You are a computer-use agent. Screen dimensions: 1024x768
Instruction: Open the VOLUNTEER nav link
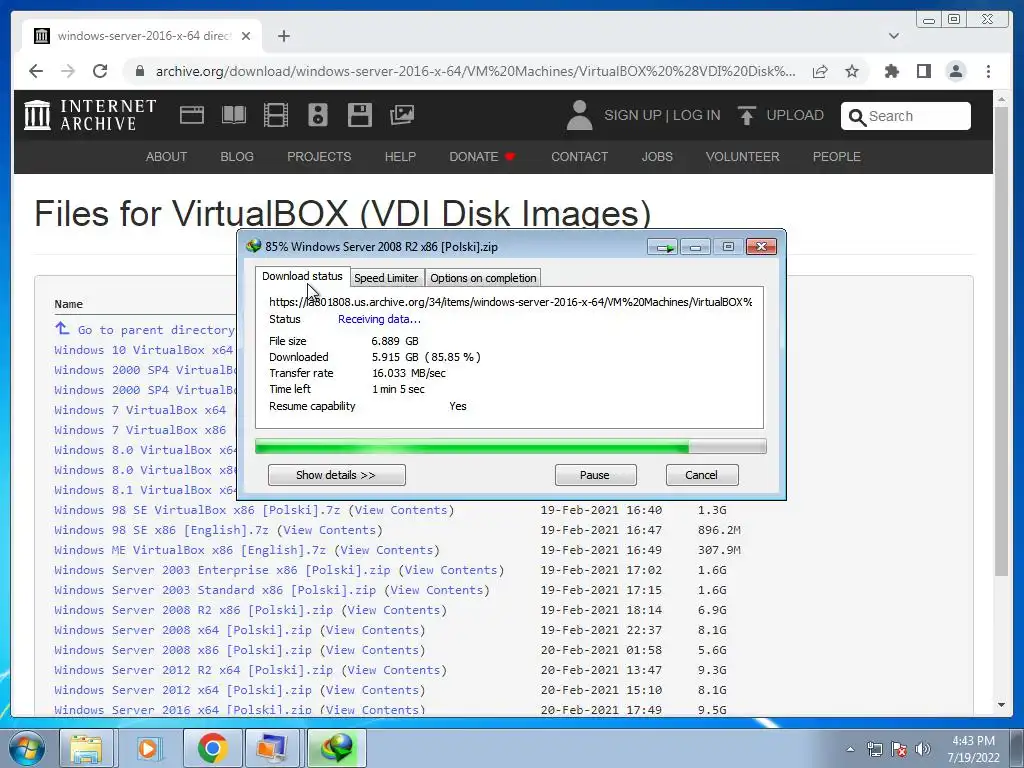pyautogui.click(x=743, y=157)
